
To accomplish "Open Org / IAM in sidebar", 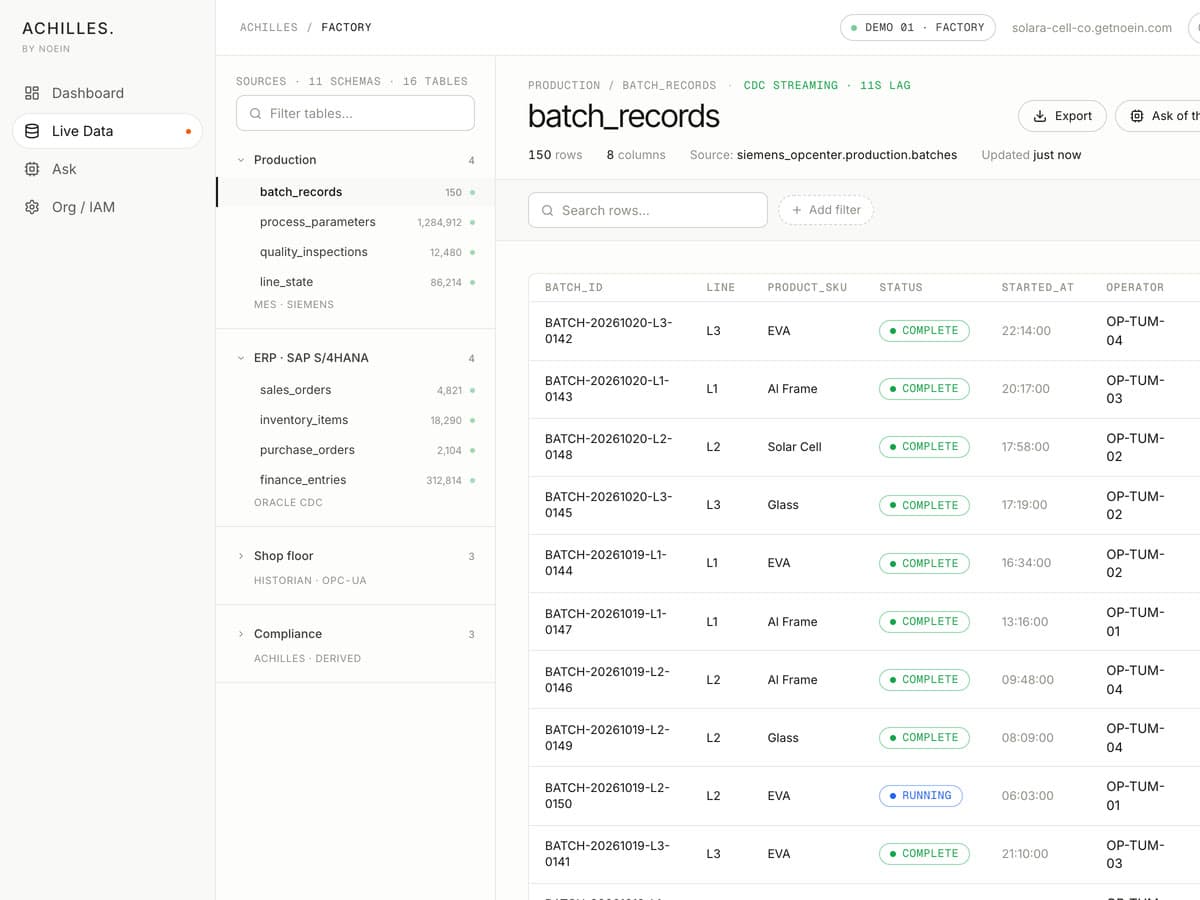I will 107,207.
